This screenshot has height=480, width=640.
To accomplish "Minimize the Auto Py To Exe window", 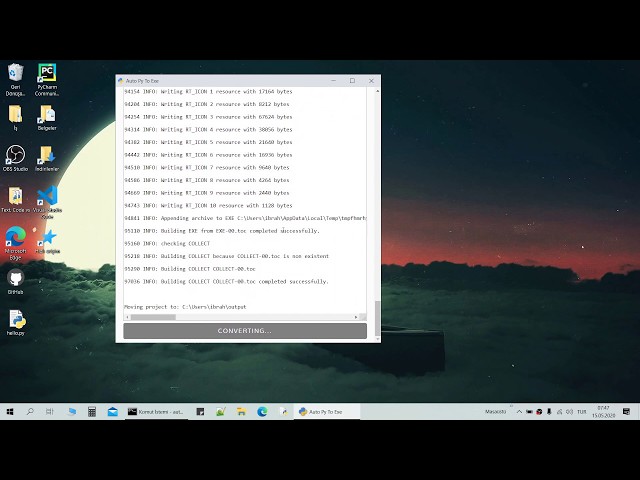I will 333,80.
